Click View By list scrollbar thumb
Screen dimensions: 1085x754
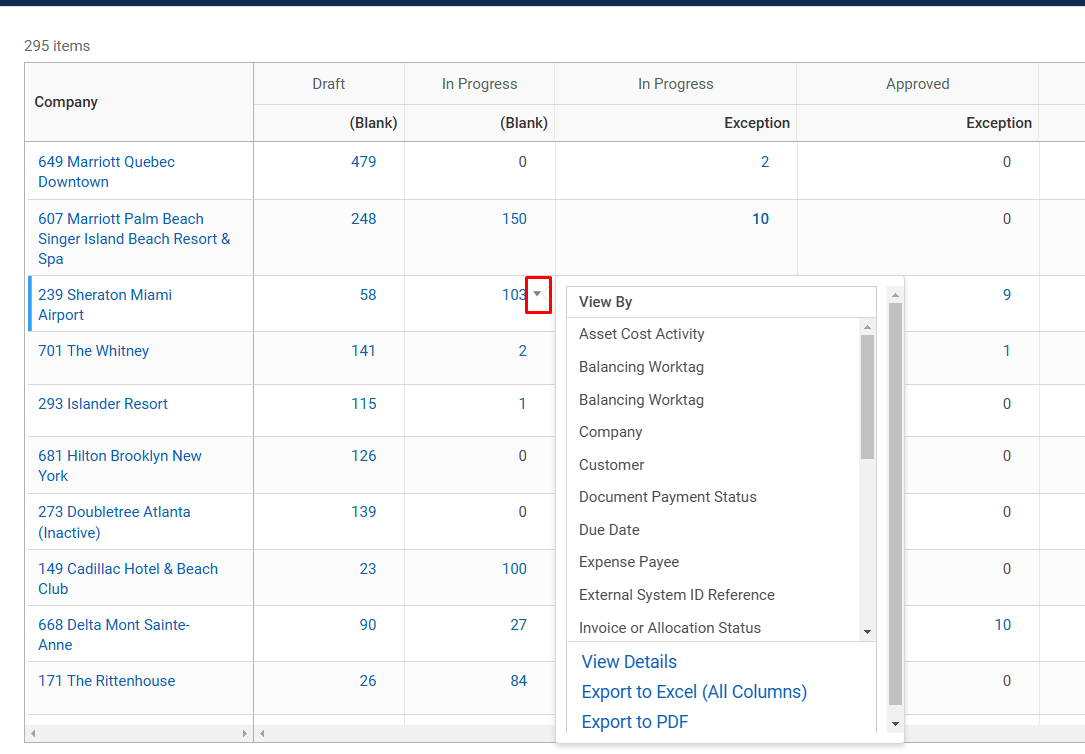pyautogui.click(x=868, y=396)
